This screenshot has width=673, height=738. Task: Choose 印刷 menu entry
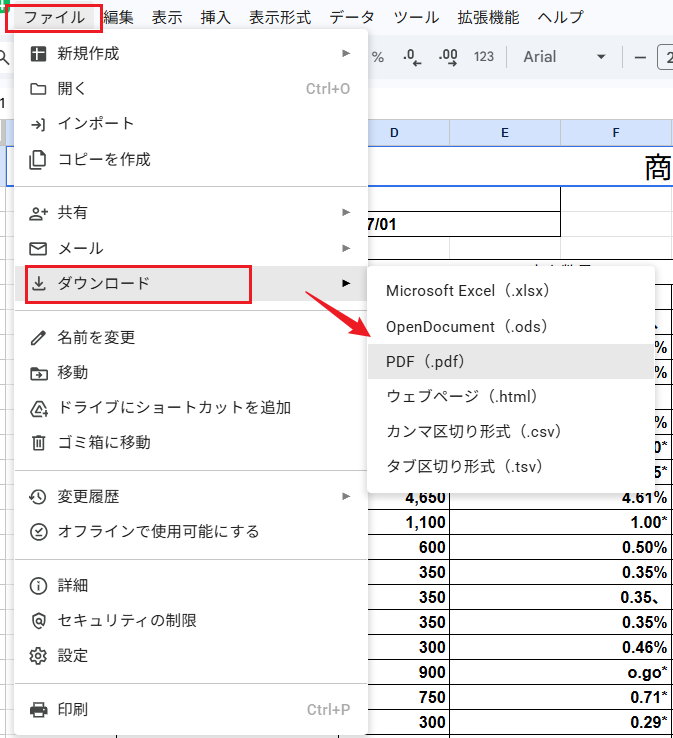click(191, 710)
